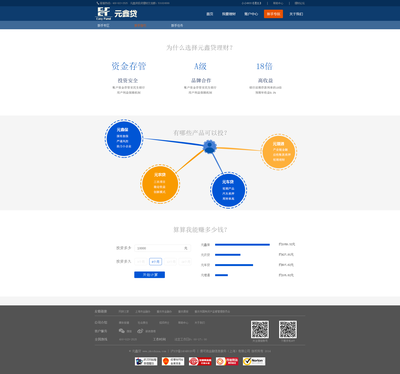Open 账户中心 in the main navigation
Screen dimensions: 400x374
point(251,14)
